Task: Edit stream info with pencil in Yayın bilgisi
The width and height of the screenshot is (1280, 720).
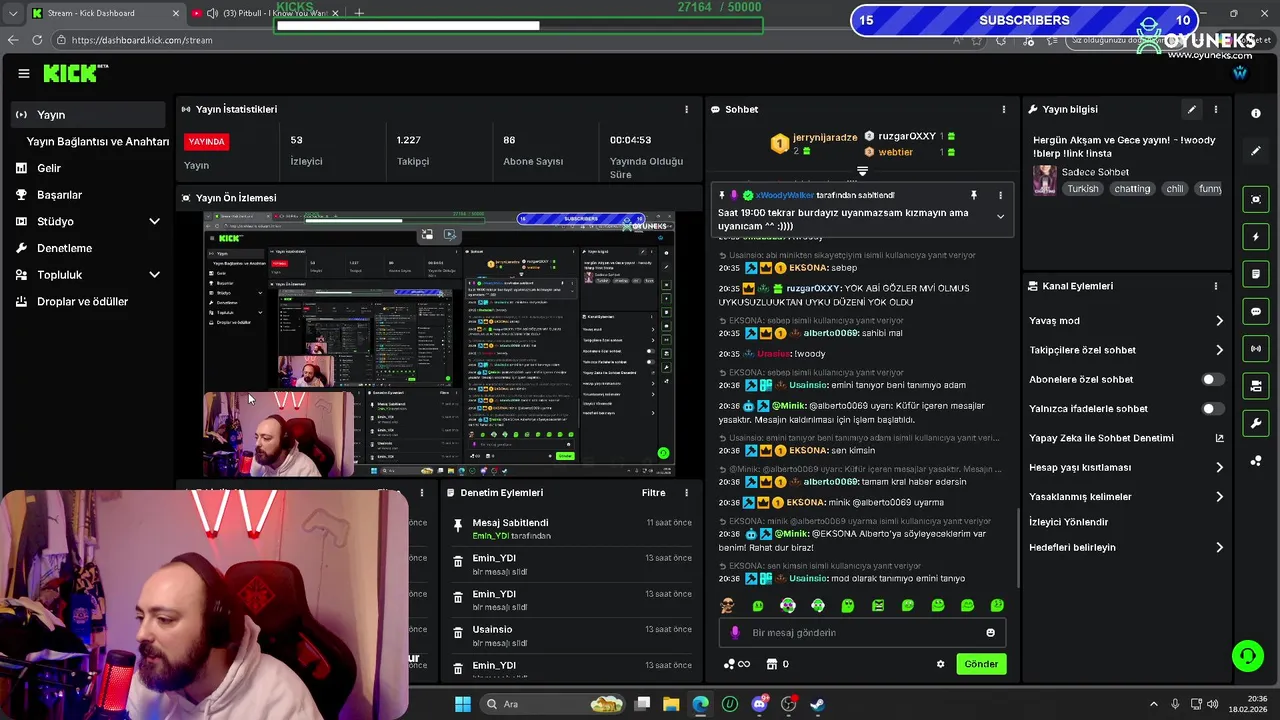Action: point(1191,109)
